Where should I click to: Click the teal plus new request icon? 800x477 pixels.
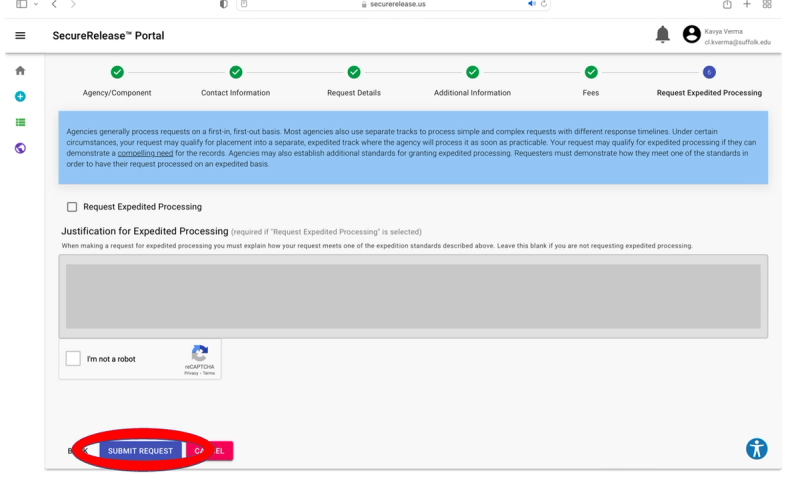(20, 96)
